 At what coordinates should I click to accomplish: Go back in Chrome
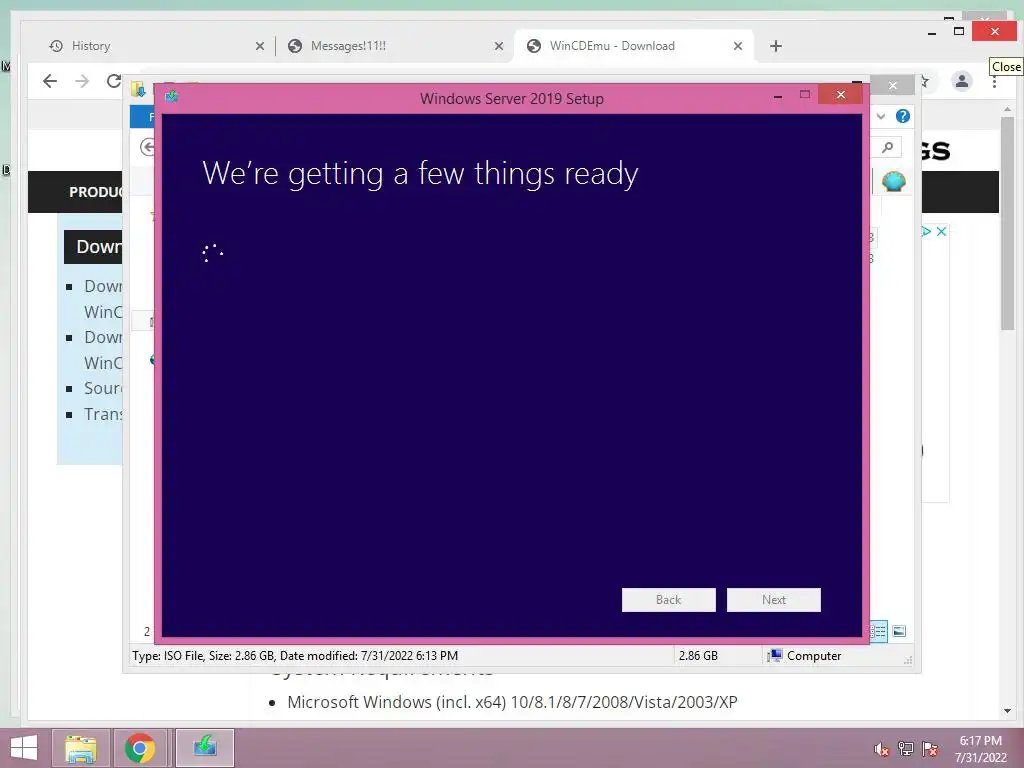pos(50,81)
